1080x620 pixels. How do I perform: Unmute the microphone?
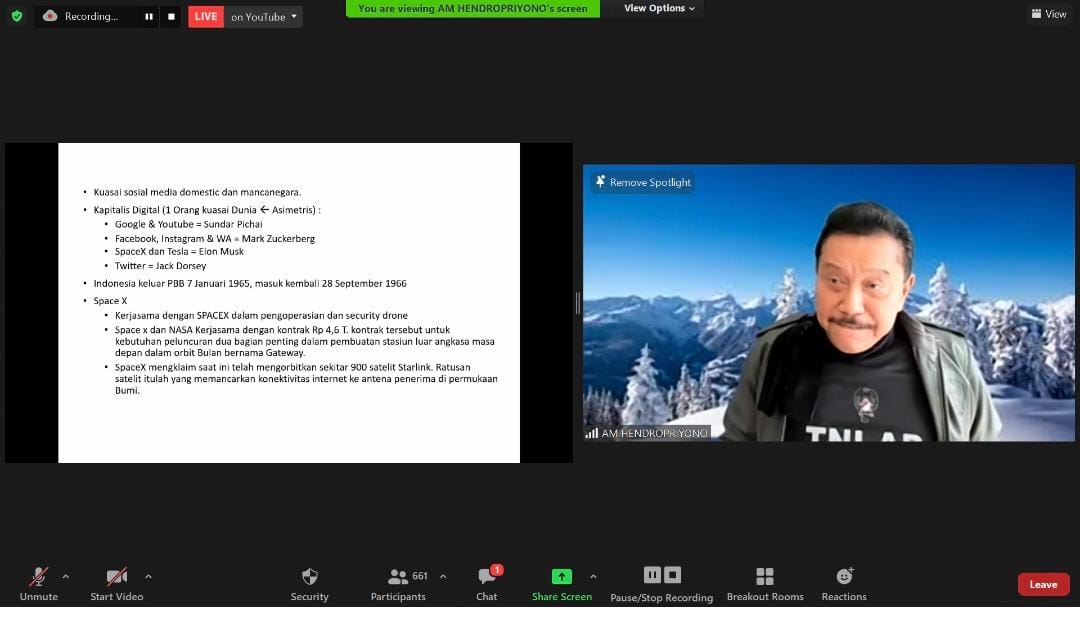tap(38, 583)
